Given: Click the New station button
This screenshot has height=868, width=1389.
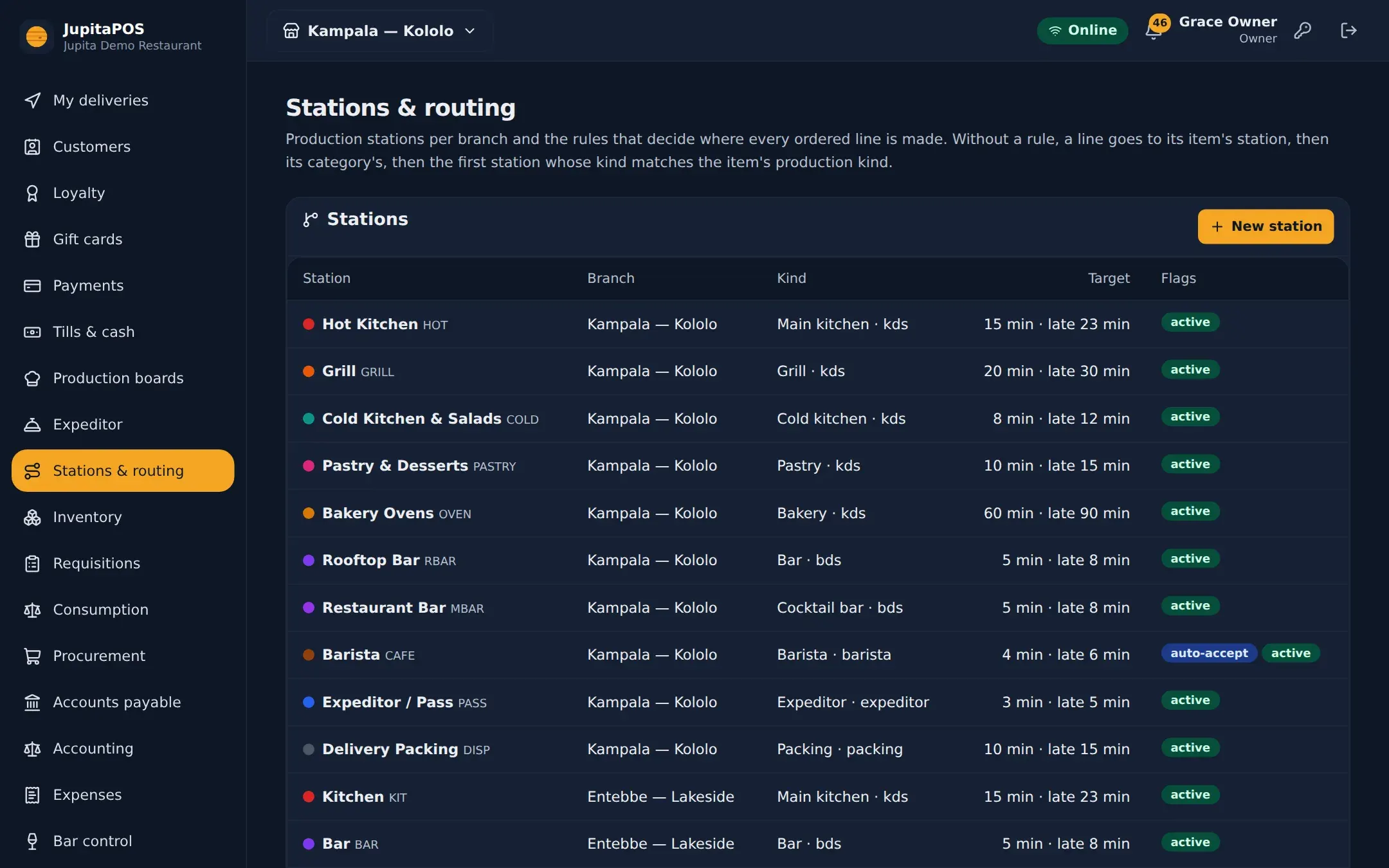Looking at the screenshot, I should pos(1266,226).
